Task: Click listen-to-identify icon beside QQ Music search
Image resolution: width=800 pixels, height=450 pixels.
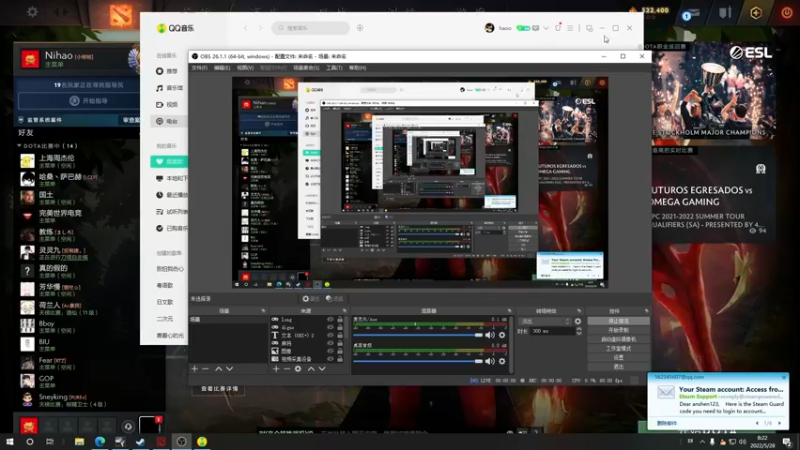Action: coord(360,28)
